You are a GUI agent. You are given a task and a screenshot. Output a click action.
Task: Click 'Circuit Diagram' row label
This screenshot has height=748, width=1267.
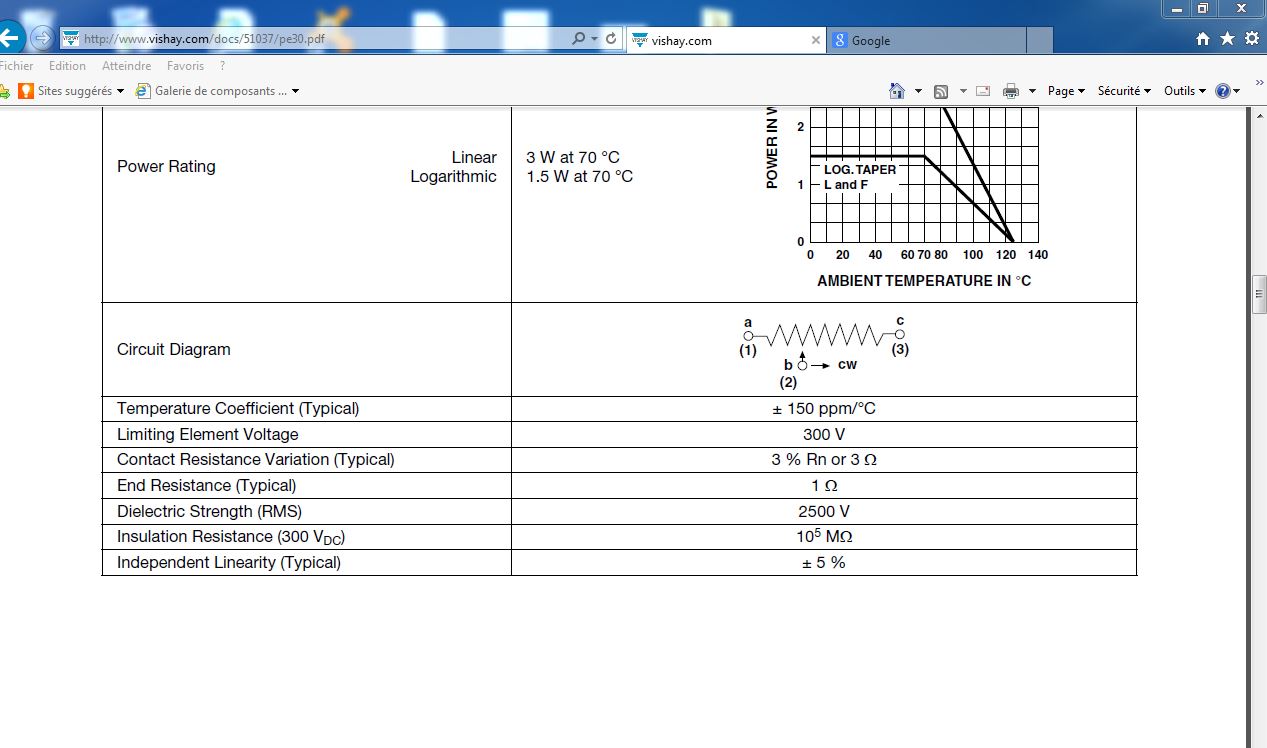coord(174,349)
